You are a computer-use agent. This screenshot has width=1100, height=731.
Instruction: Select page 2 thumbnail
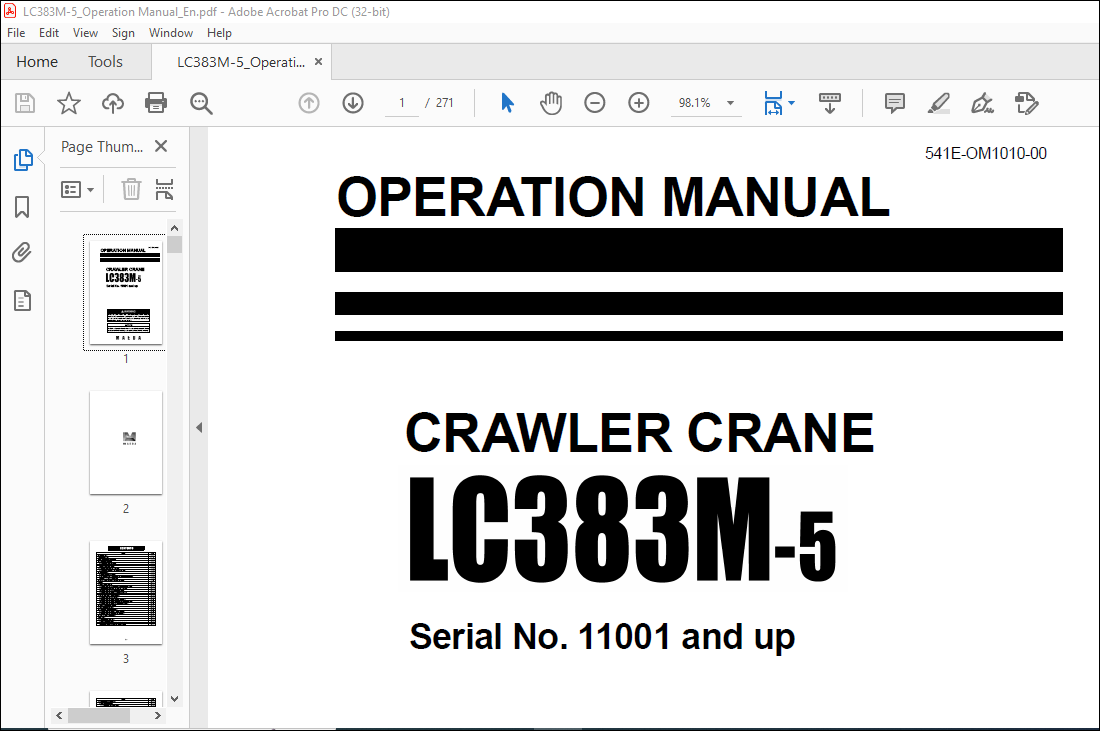click(x=126, y=443)
